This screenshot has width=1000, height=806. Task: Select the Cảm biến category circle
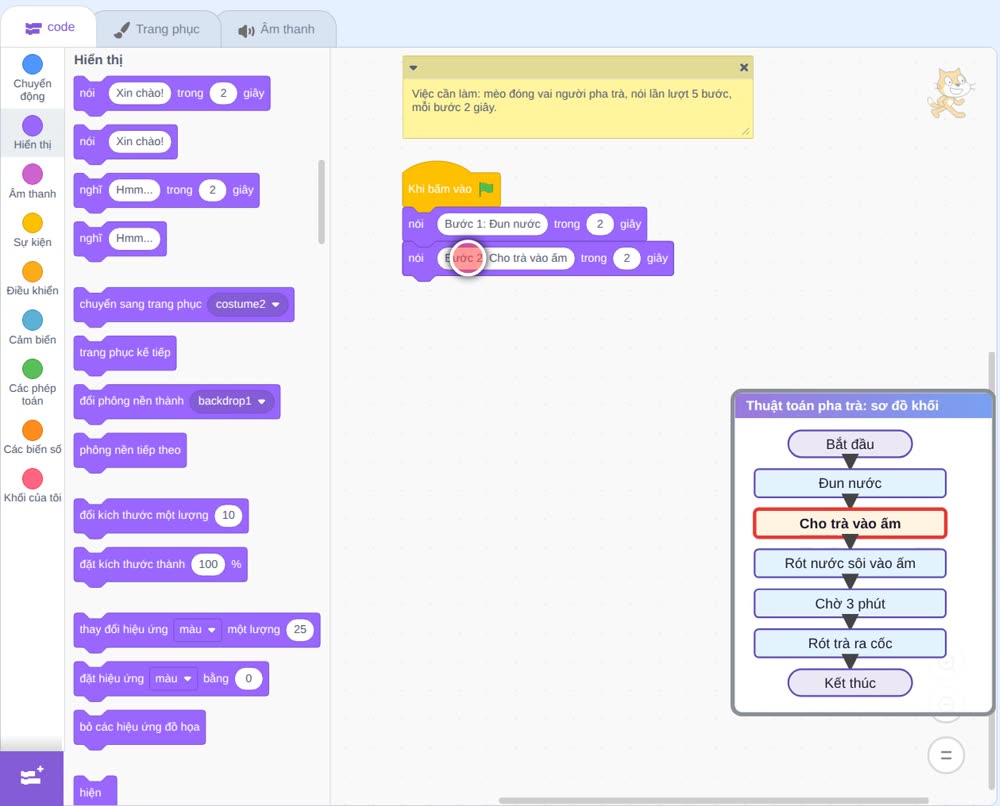coord(33,320)
